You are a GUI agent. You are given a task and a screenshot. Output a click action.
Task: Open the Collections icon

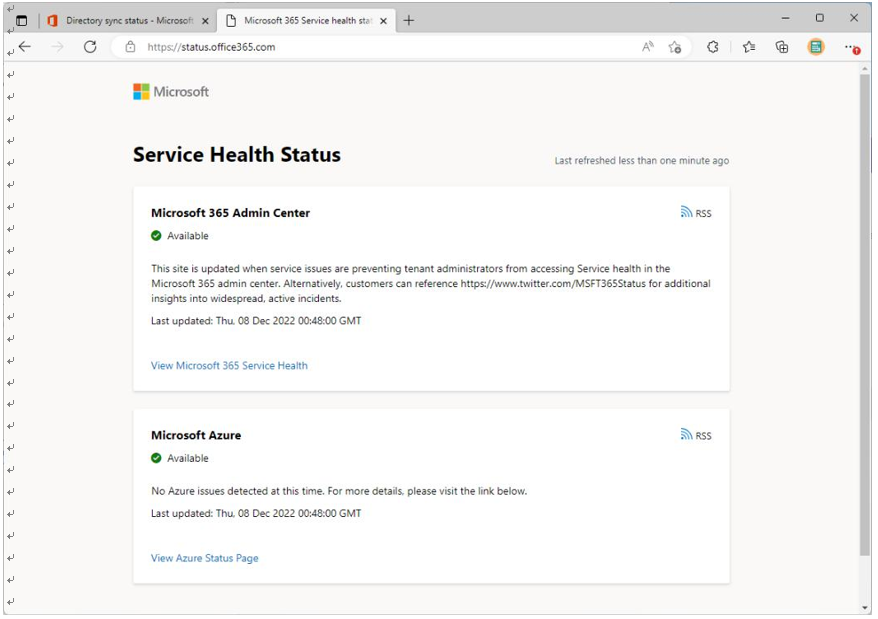point(782,47)
